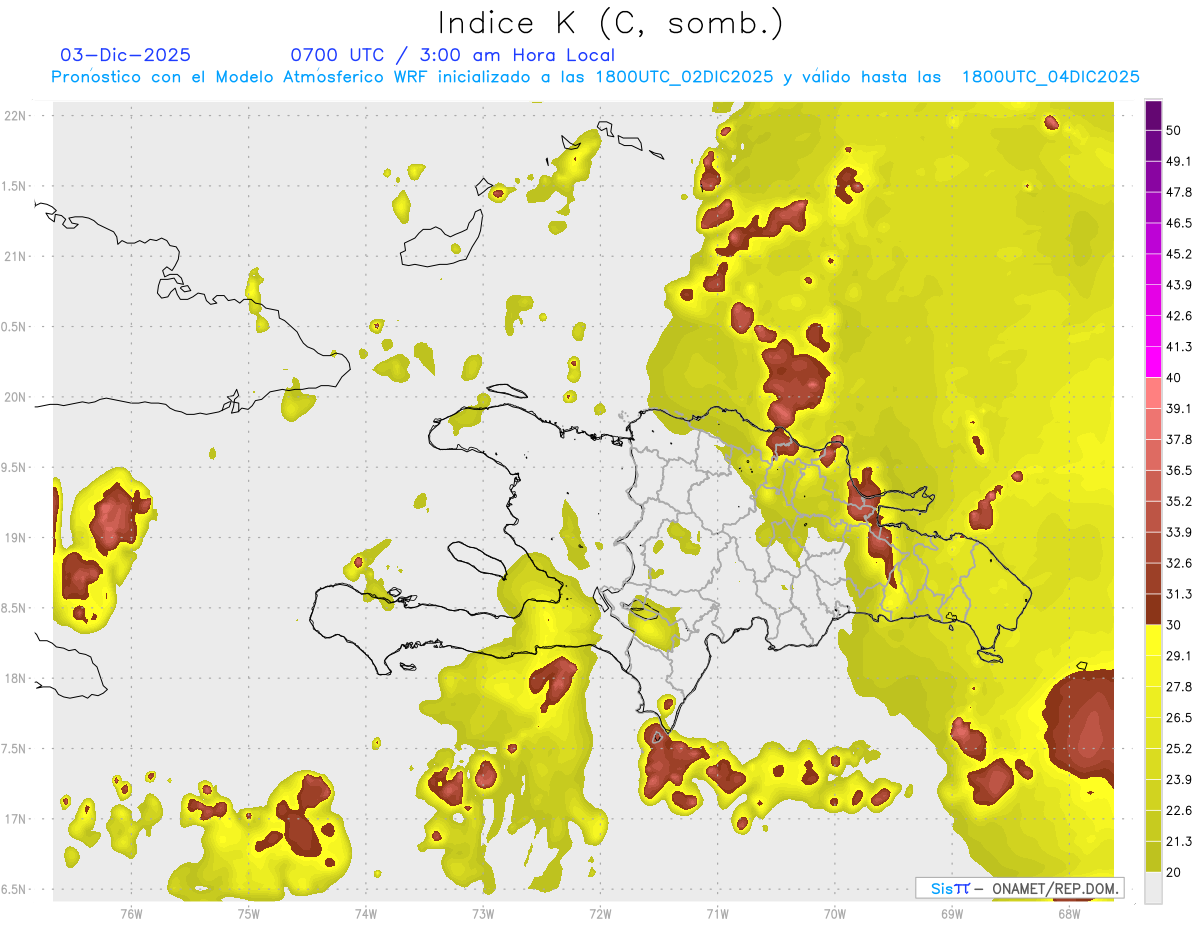Click the '39.1' colorbar value
The width and height of the screenshot is (1200, 927).
pyautogui.click(x=1180, y=408)
